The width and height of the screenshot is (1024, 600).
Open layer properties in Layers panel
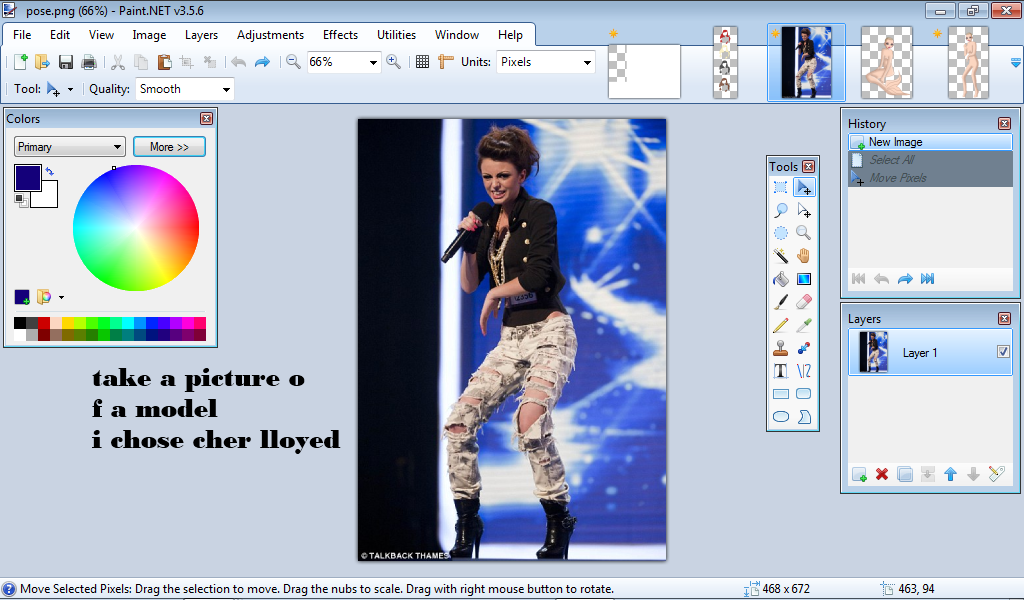tap(997, 475)
